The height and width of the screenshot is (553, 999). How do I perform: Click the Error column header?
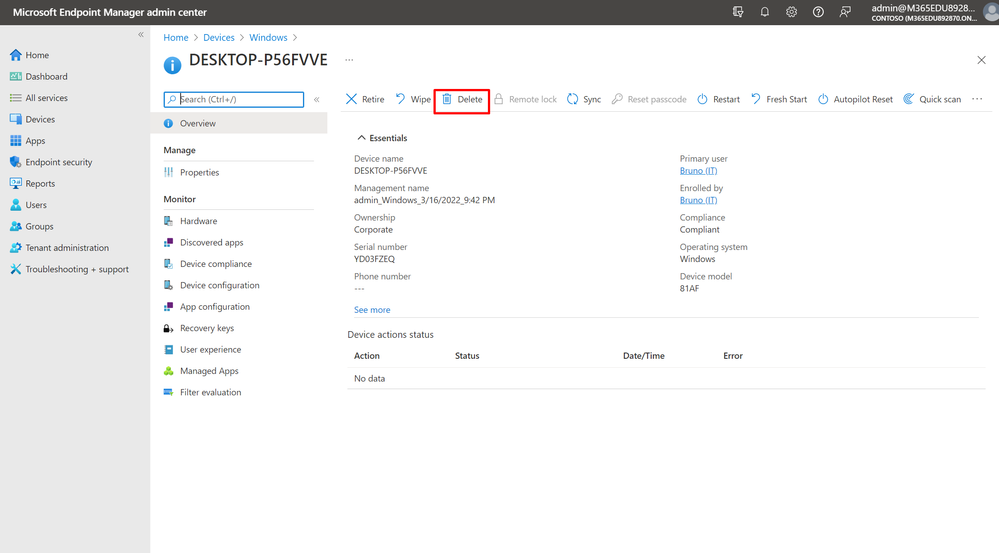pyautogui.click(x=733, y=356)
